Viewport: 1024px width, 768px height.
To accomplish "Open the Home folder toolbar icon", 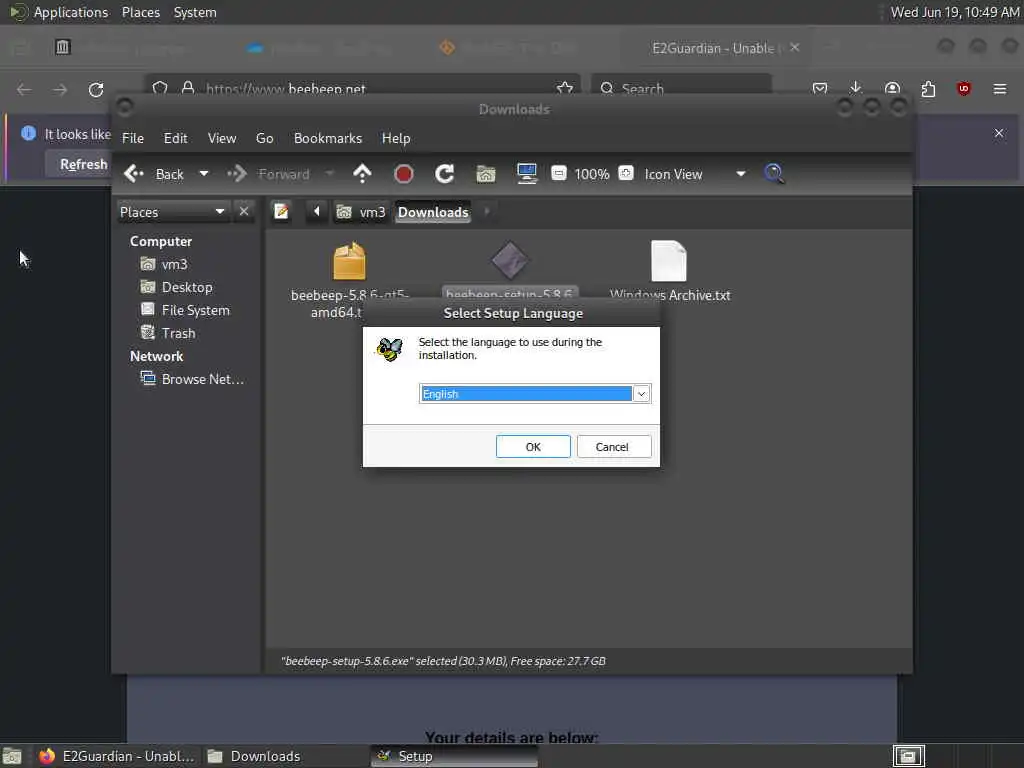I will [x=486, y=174].
